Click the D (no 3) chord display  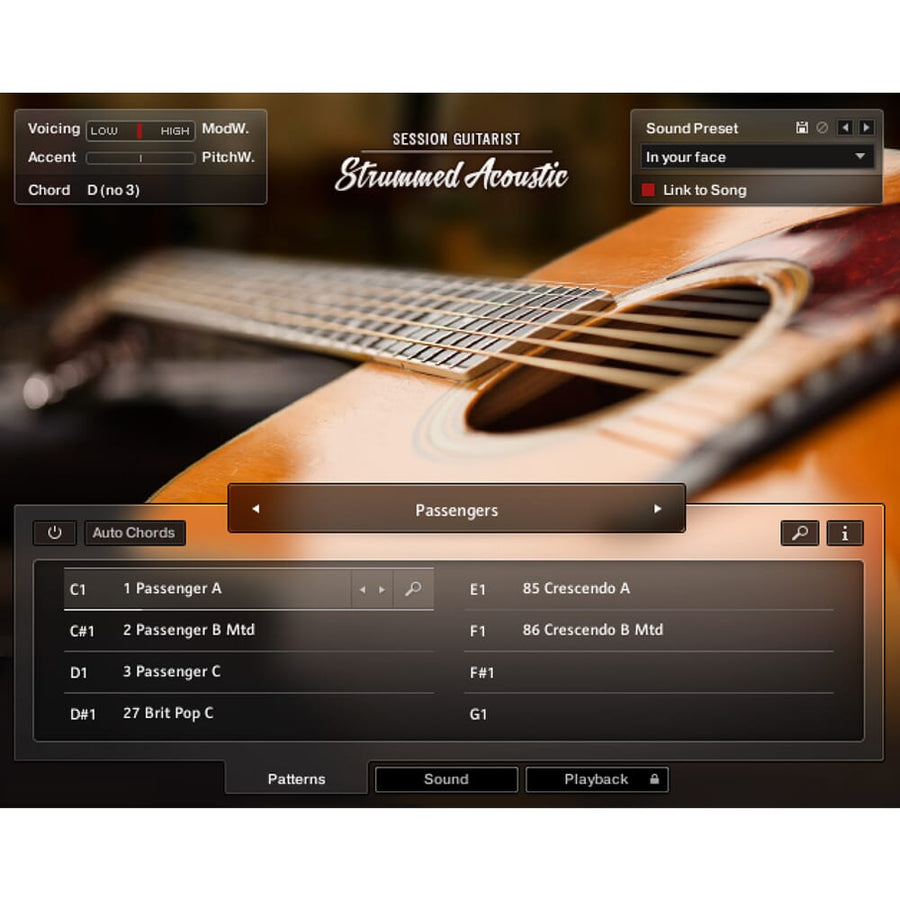pos(114,190)
